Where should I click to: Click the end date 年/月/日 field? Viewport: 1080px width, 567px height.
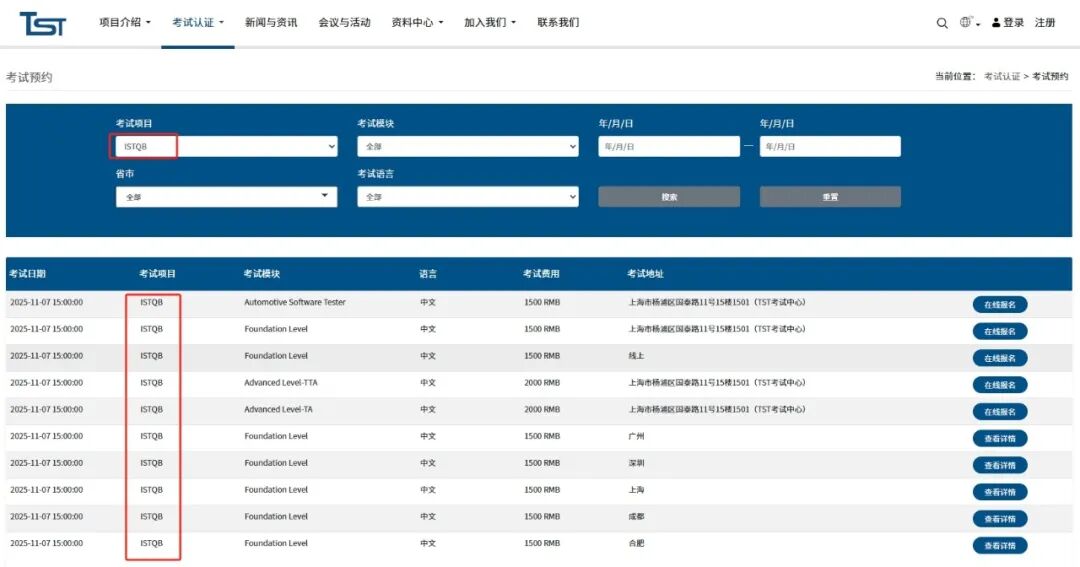[x=830, y=147]
